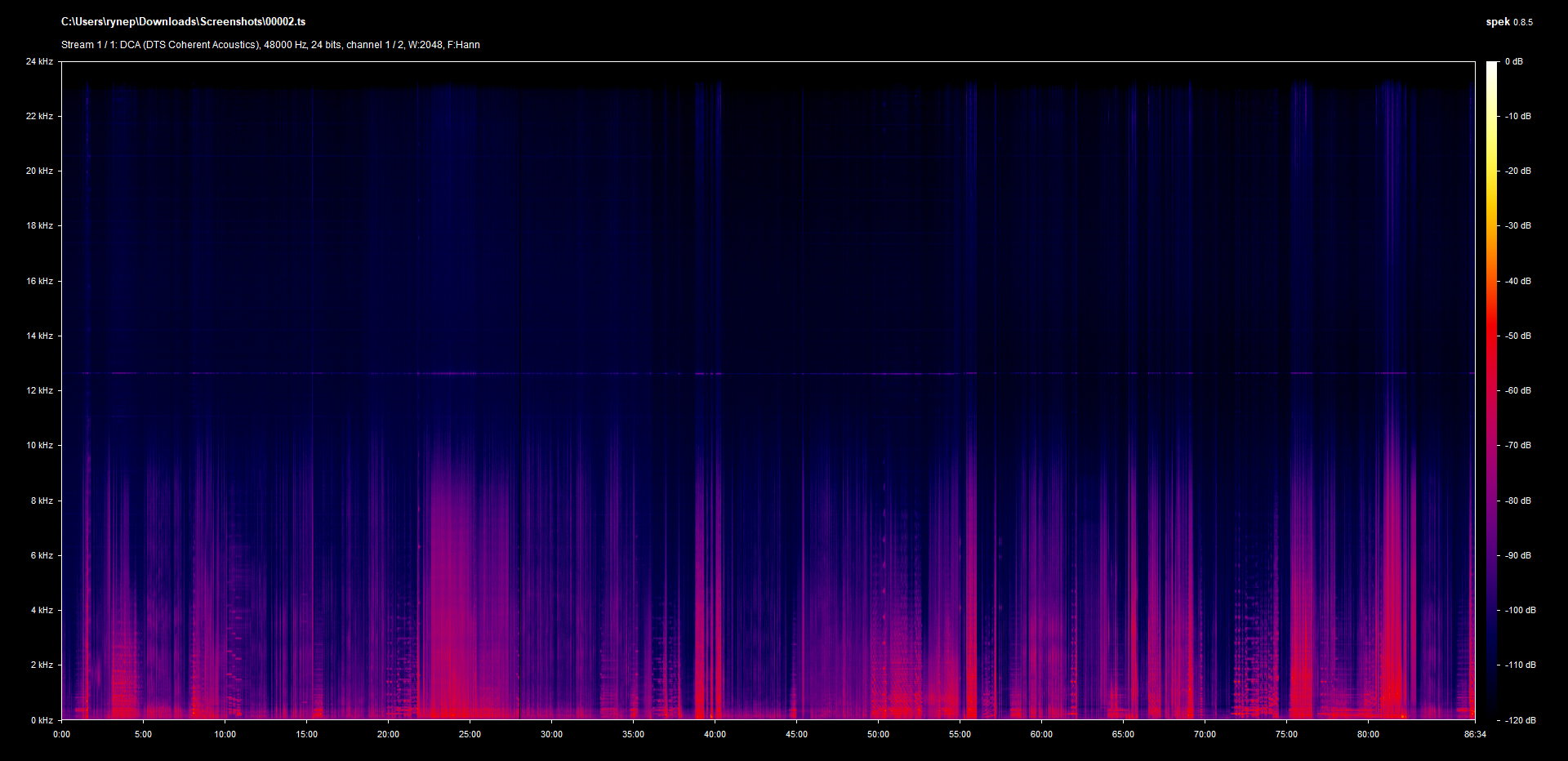This screenshot has height=761, width=1568.
Task: Click the 12 kHz frequency axis label
Action: [39, 390]
